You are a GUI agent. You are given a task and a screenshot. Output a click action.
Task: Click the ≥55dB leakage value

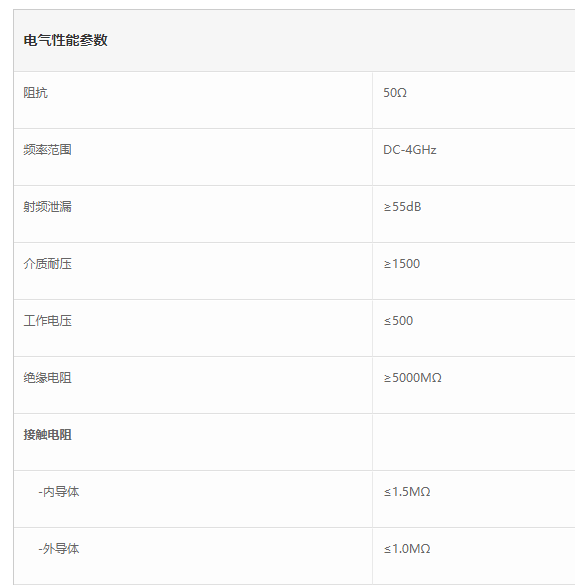click(x=402, y=207)
